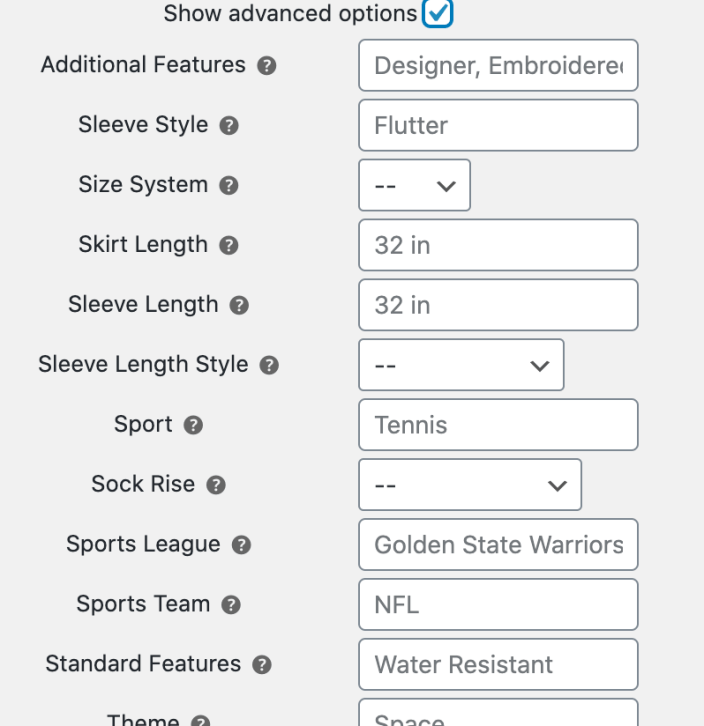Viewport: 704px width, 726px height.
Task: Click the Sleeve Length help icon
Action: coord(239,306)
